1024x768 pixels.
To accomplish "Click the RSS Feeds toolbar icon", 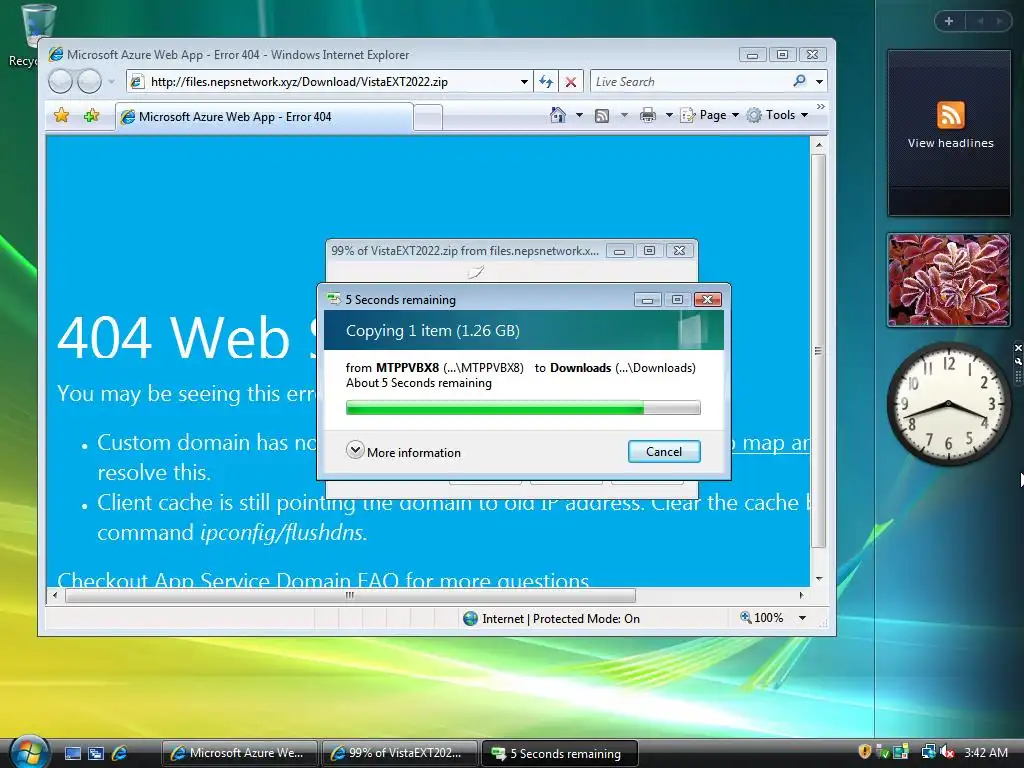I will [x=602, y=116].
